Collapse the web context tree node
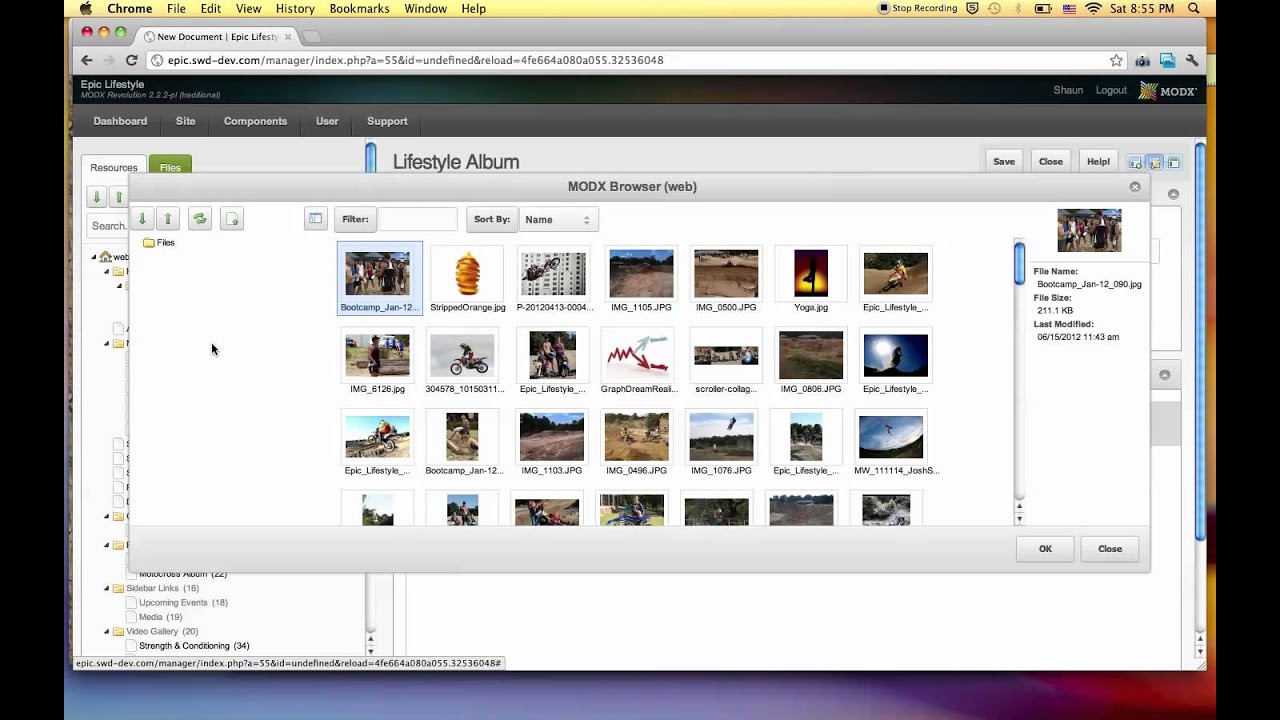This screenshot has height=720, width=1280. tap(95, 257)
